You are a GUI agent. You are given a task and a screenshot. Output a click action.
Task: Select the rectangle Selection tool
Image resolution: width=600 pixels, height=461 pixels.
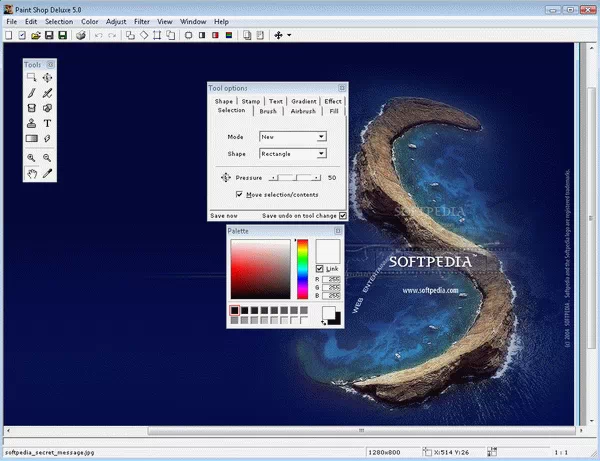pyautogui.click(x=32, y=77)
